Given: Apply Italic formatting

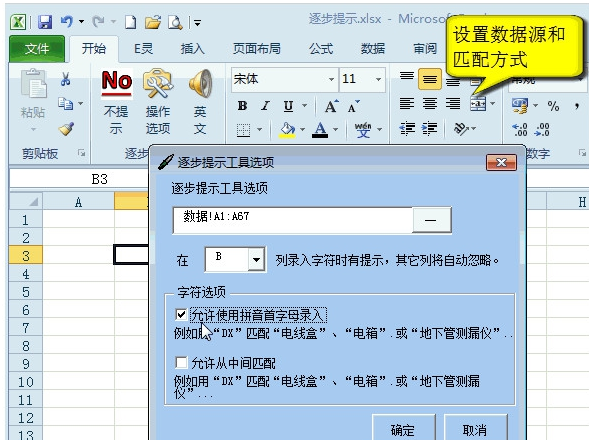Looking at the screenshot, I should [265, 106].
